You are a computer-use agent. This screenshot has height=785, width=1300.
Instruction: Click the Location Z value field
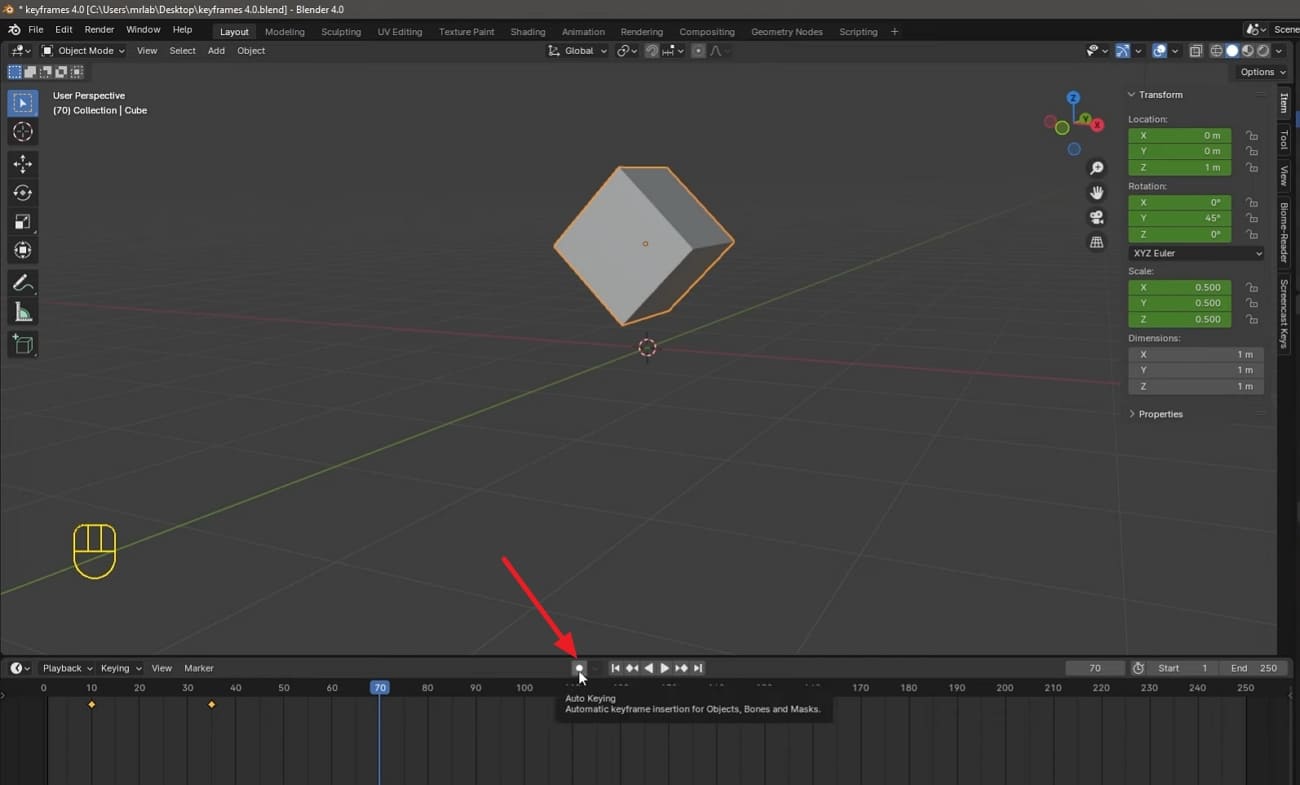pyautogui.click(x=1180, y=167)
